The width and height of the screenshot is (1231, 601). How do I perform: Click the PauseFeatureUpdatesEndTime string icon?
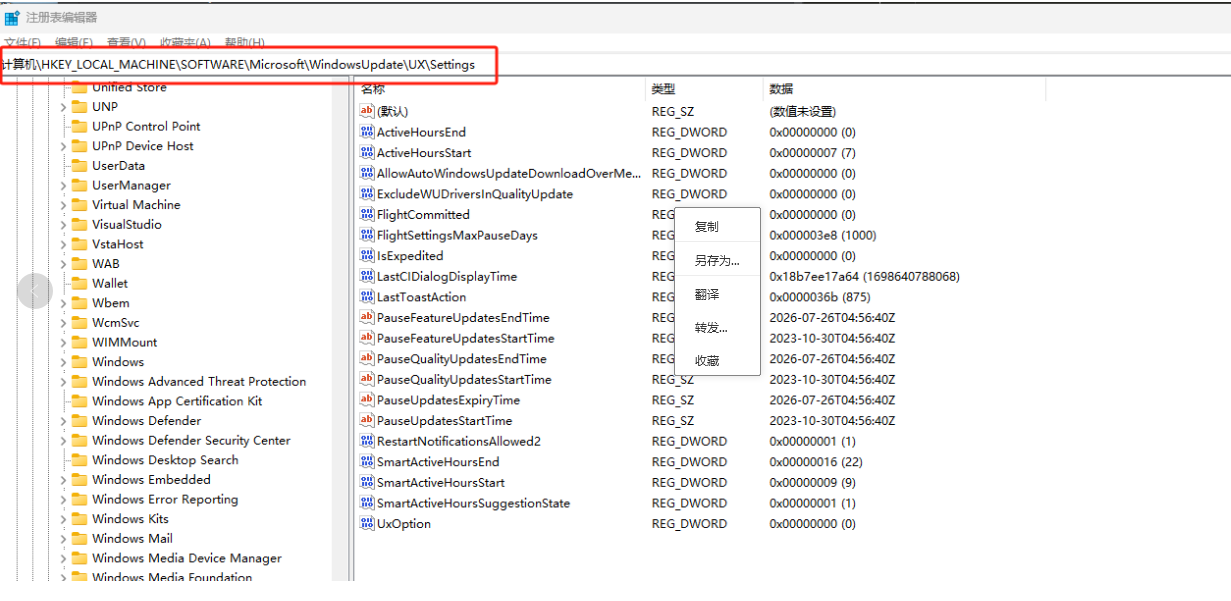pyautogui.click(x=367, y=317)
